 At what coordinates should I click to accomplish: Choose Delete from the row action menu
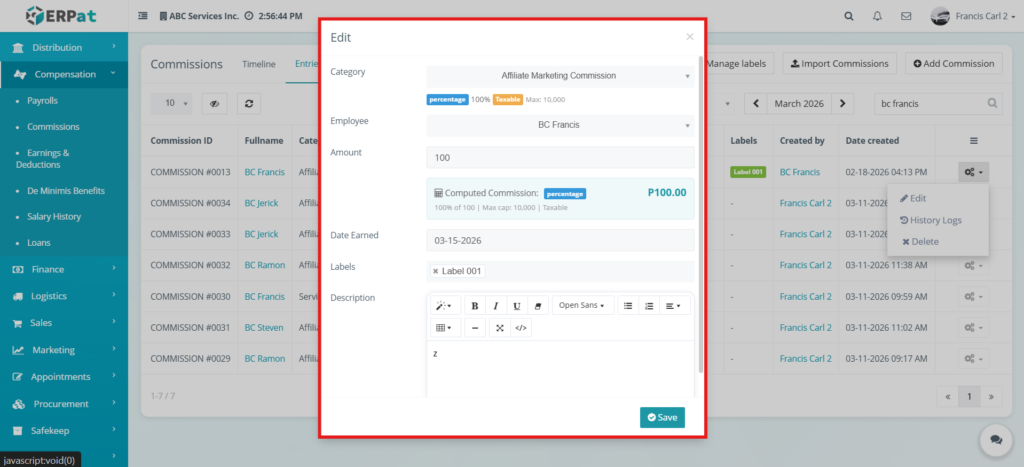(920, 242)
